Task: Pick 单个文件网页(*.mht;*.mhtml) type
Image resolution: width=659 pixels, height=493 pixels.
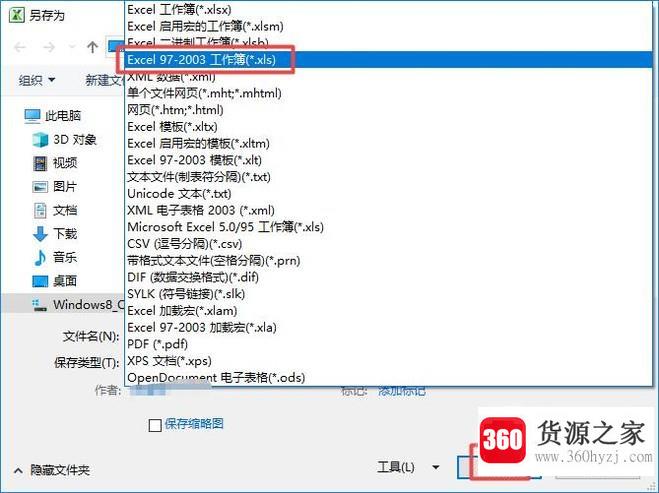Action: pyautogui.click(x=388, y=93)
